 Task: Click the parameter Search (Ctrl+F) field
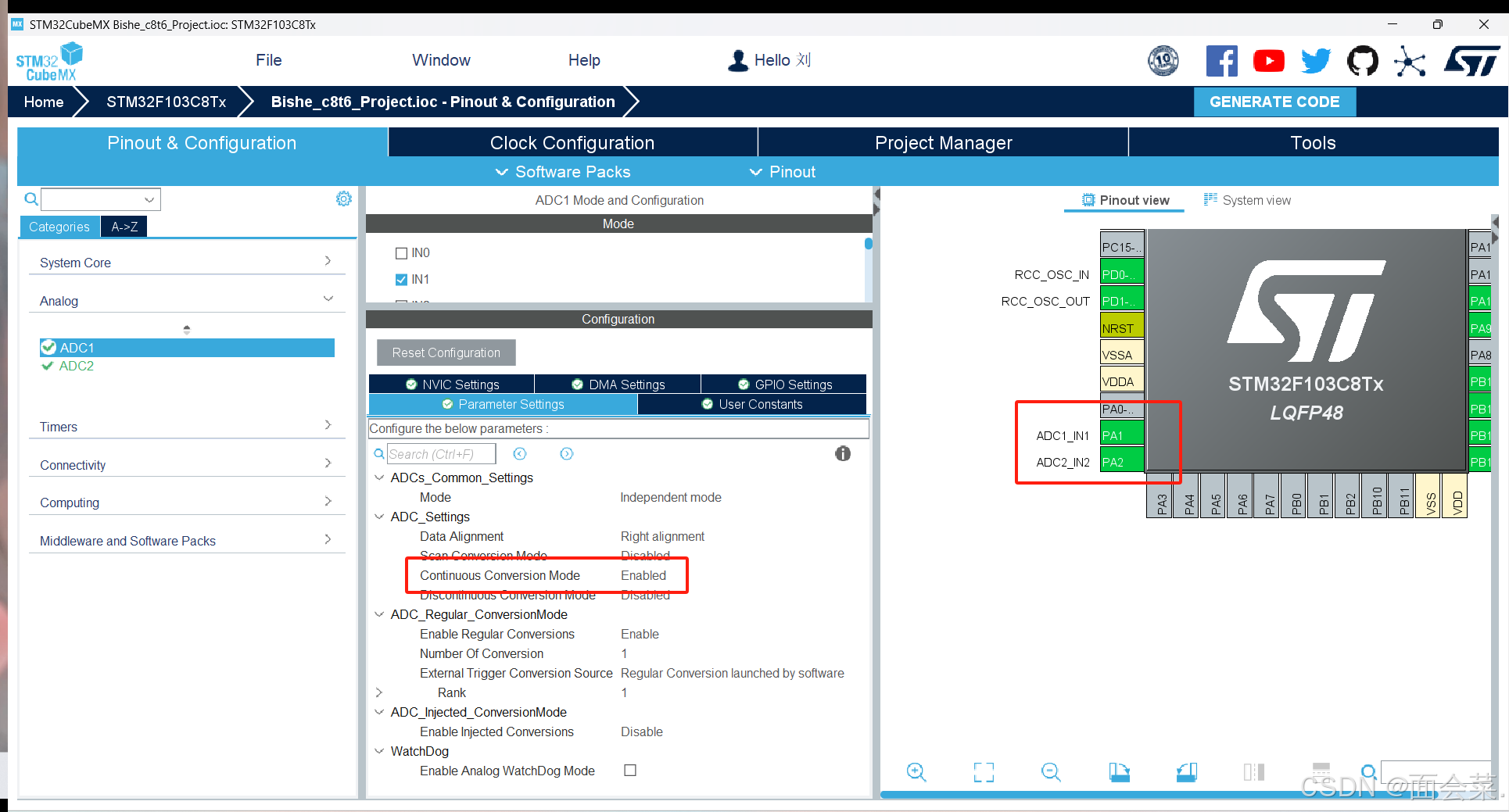pyautogui.click(x=442, y=454)
